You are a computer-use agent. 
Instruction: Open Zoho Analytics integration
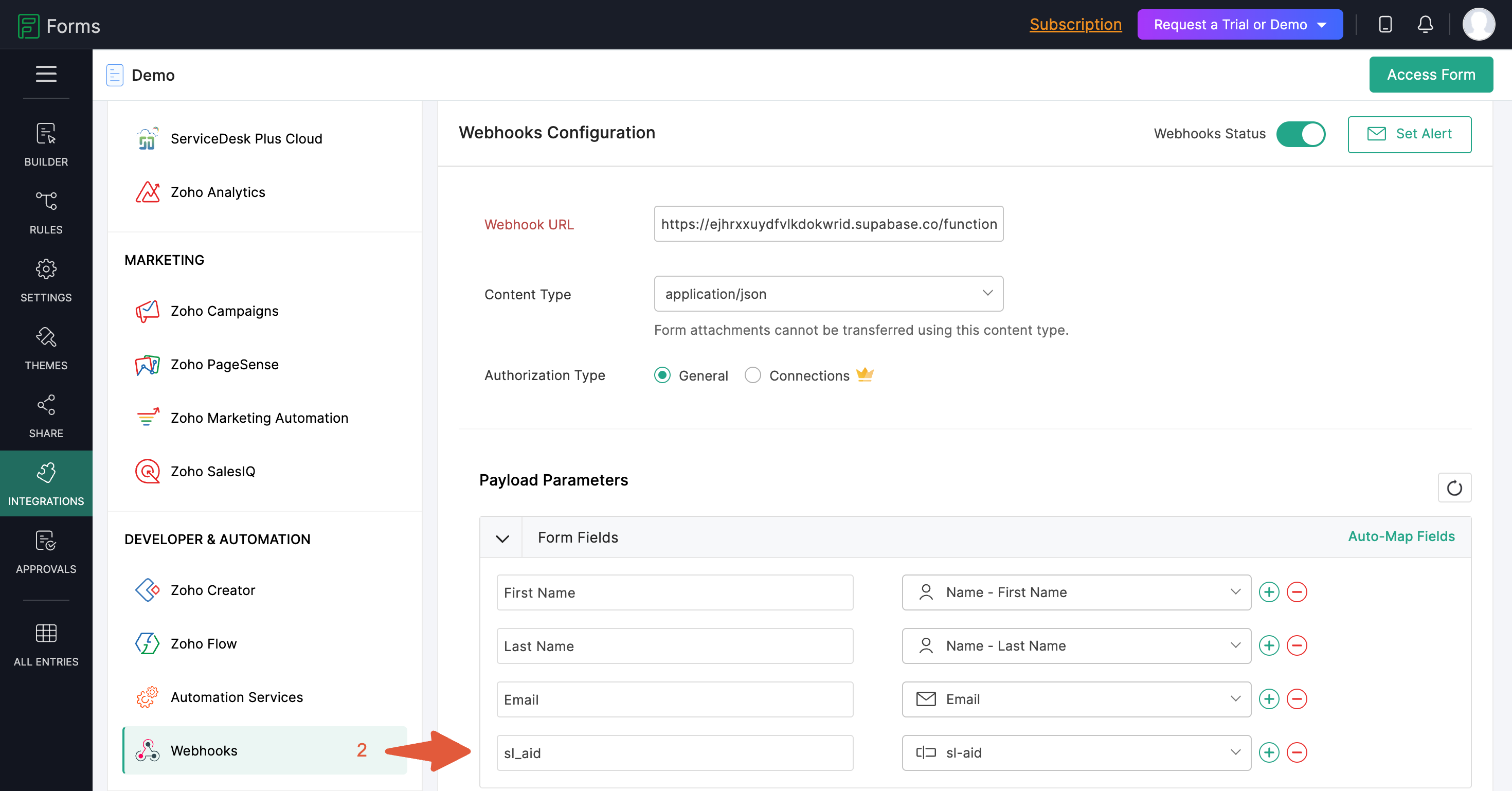pos(264,192)
